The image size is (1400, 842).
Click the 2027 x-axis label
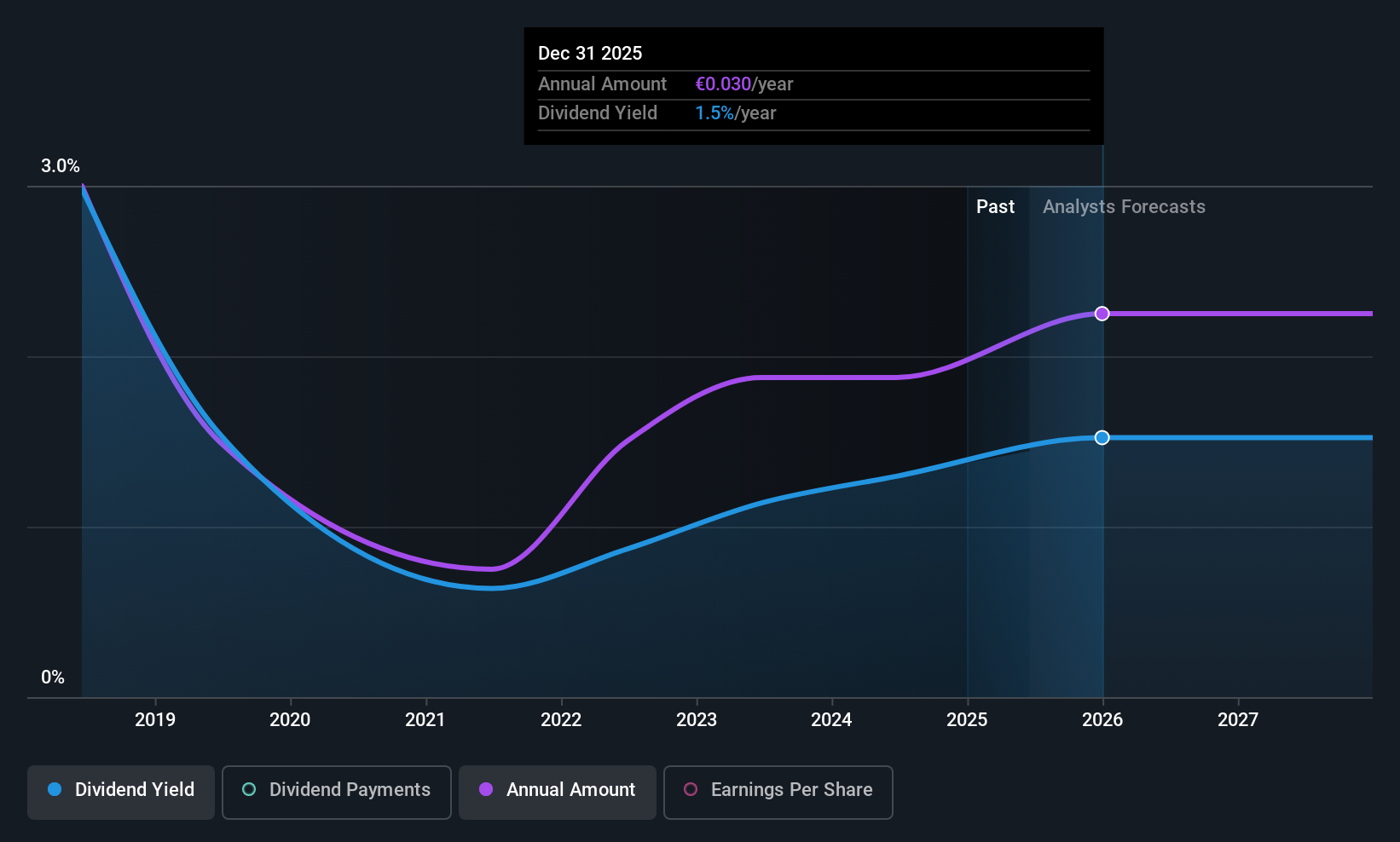pyautogui.click(x=1238, y=720)
